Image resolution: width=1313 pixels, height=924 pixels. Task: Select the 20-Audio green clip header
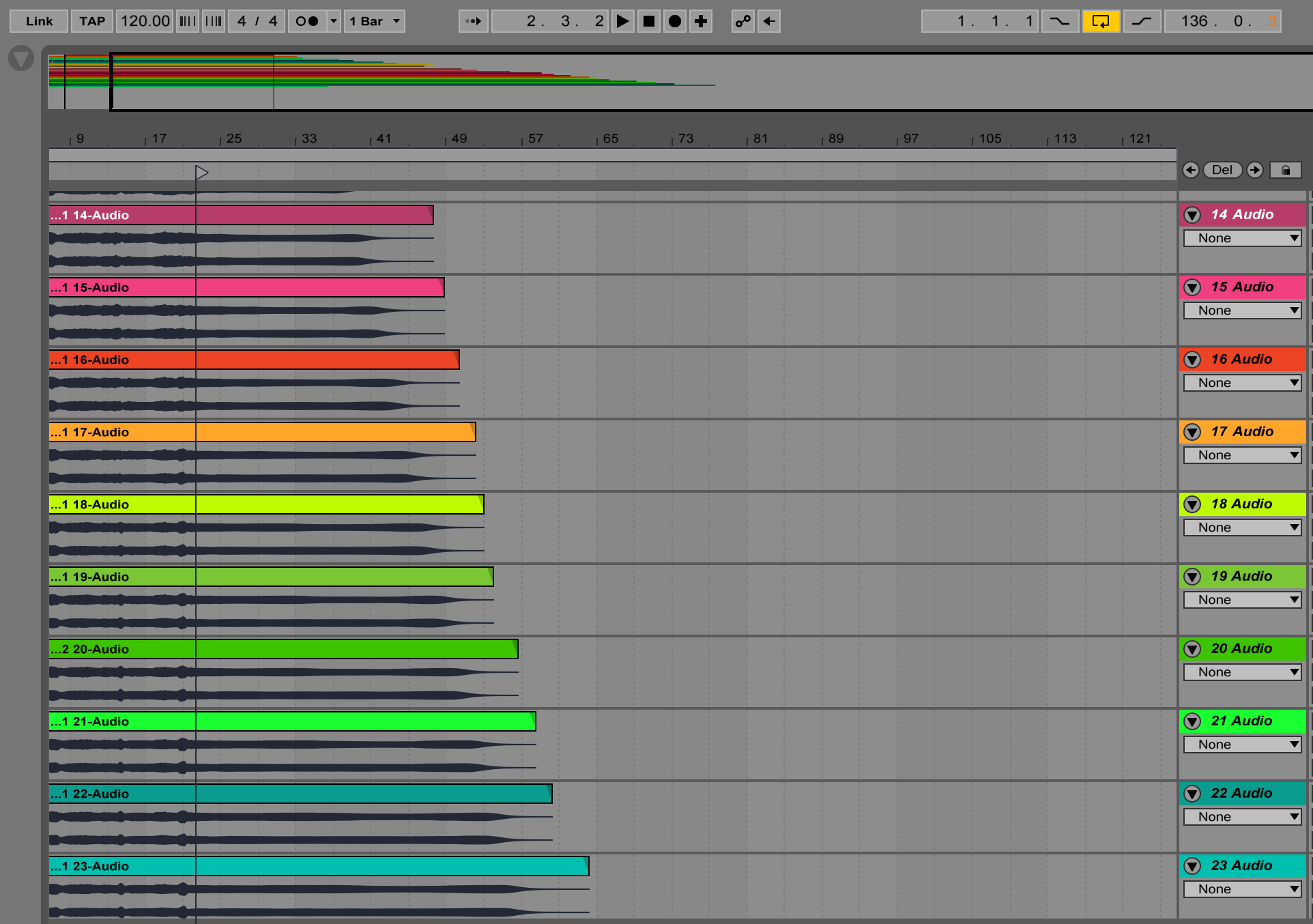tap(283, 649)
